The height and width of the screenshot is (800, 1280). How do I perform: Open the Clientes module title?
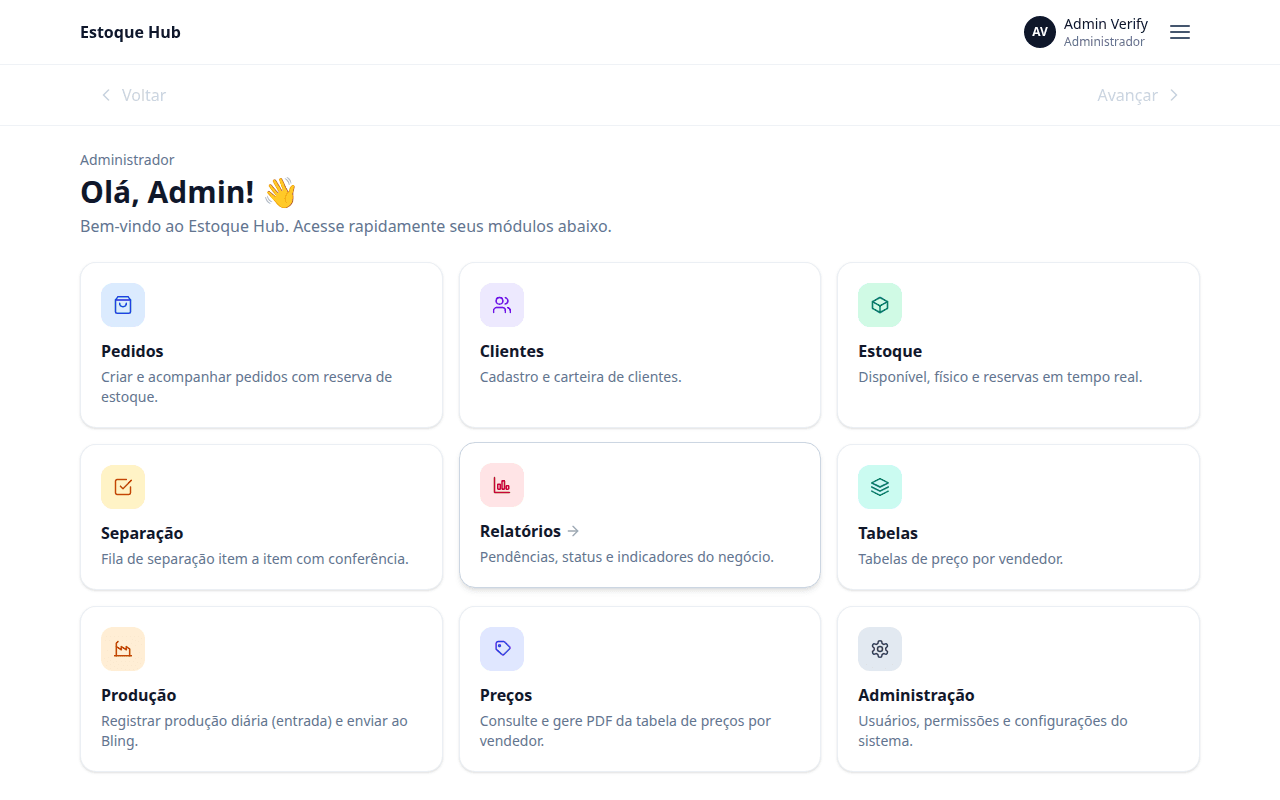tap(512, 351)
